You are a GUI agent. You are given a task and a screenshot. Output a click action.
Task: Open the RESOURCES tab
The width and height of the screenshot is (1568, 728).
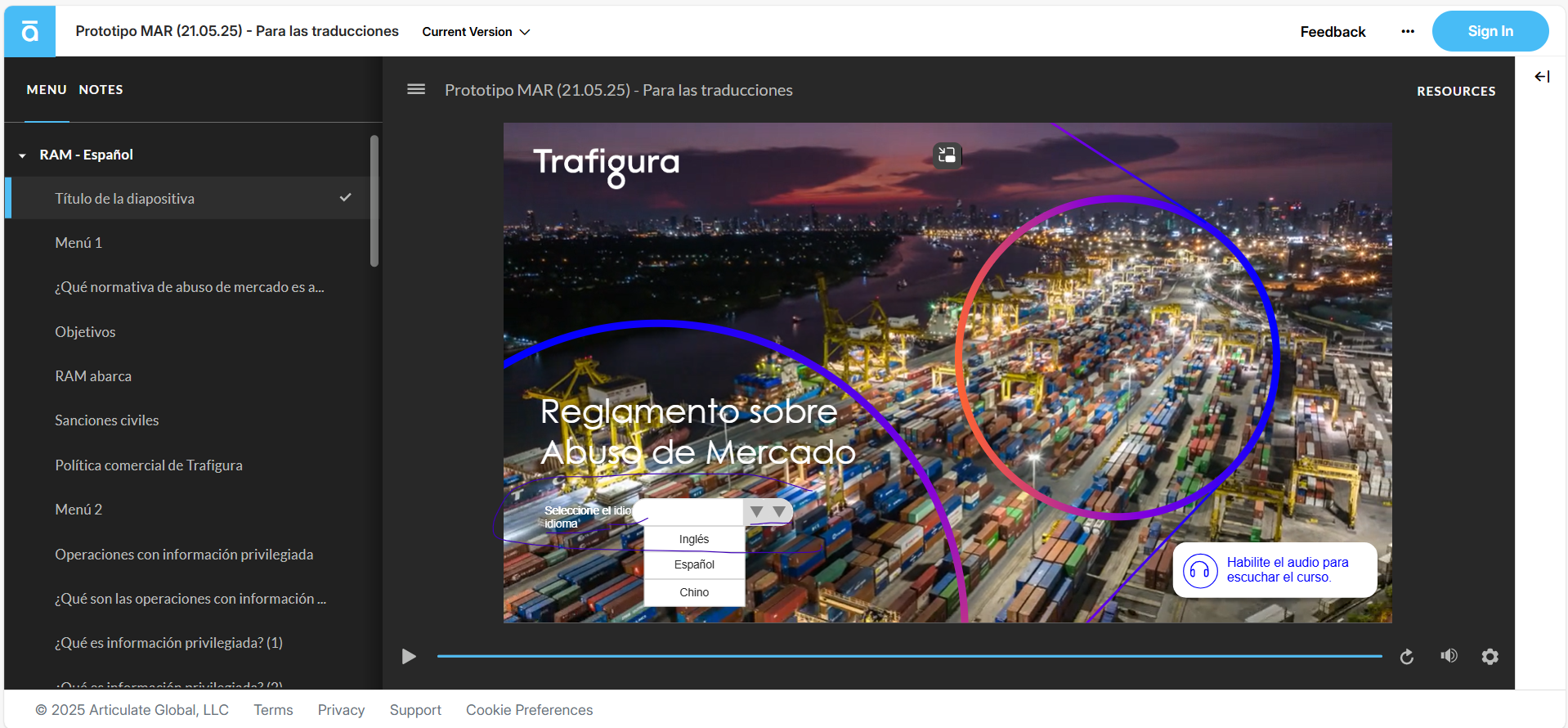pos(1456,91)
